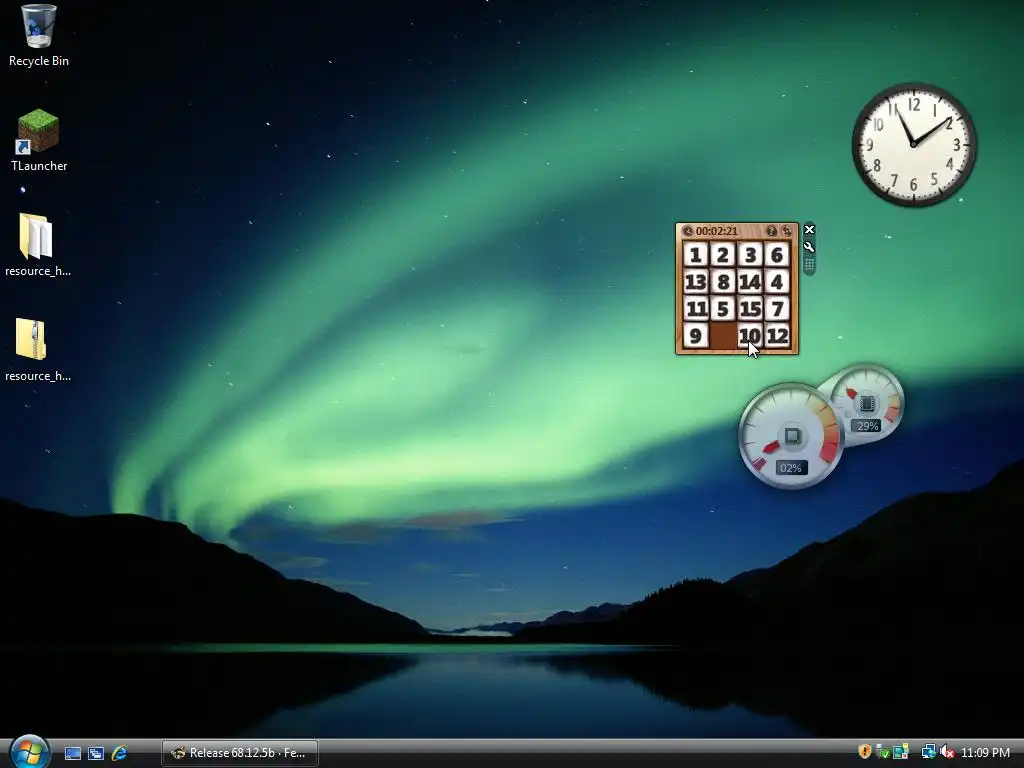
Task: Click the muted volume tray icon
Action: tap(947, 752)
